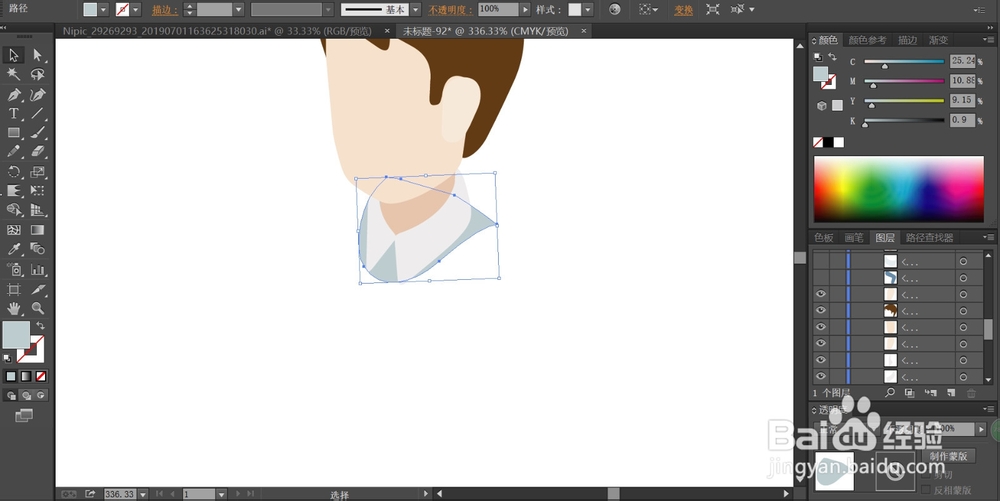Enable the 反相蒙版 checkbox
Image resolution: width=1000 pixels, height=501 pixels.
[x=926, y=490]
